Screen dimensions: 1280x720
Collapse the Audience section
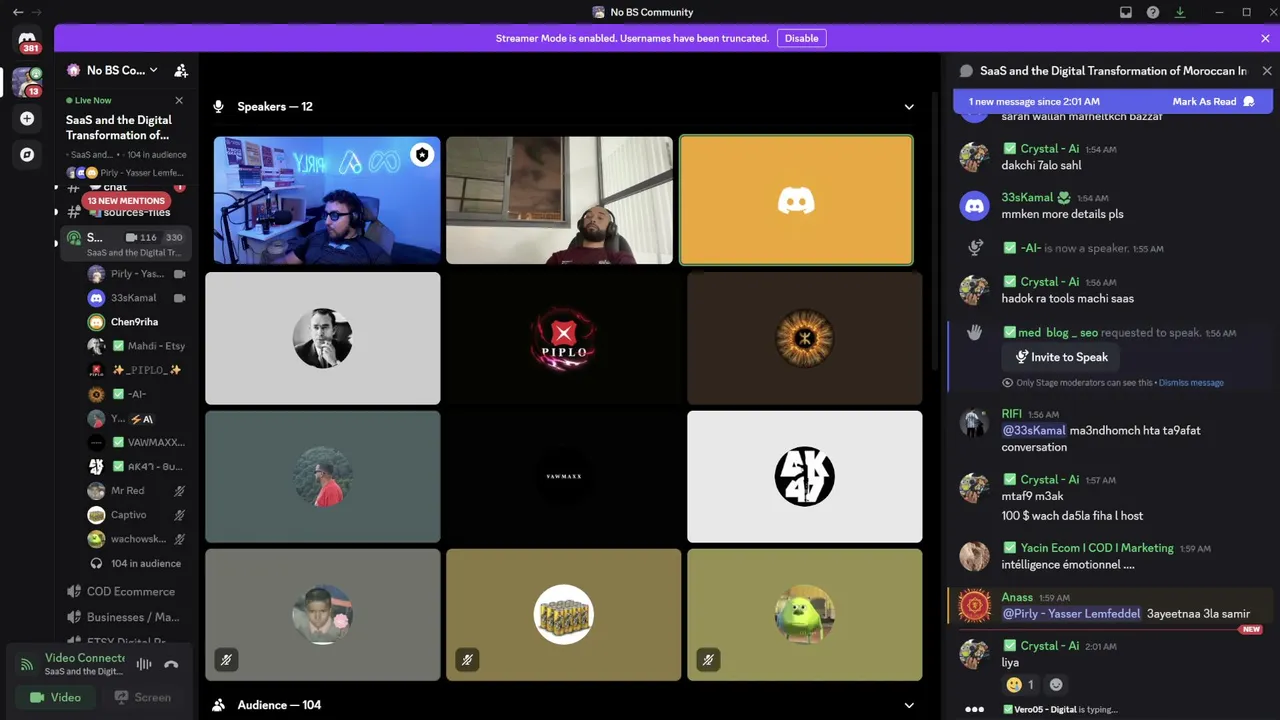coord(909,705)
